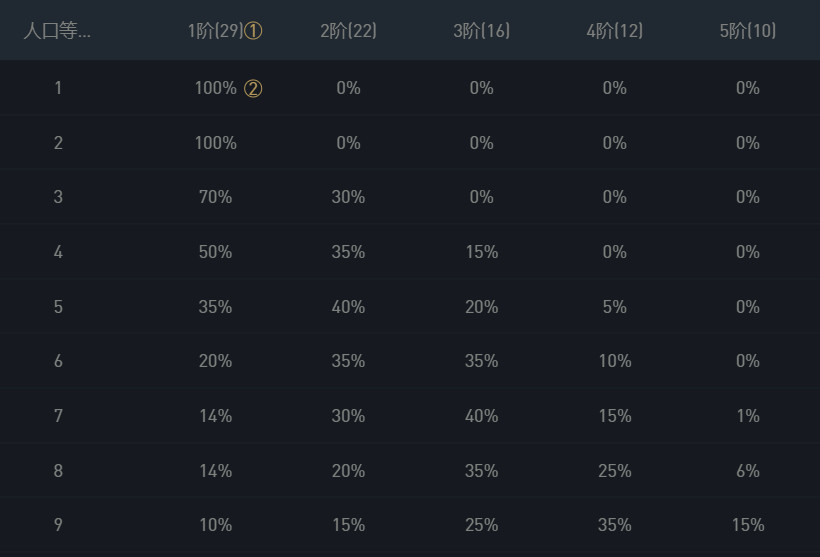The height and width of the screenshot is (557, 820).
Task: Choose the 4阶(12) column header
Action: tap(614, 31)
